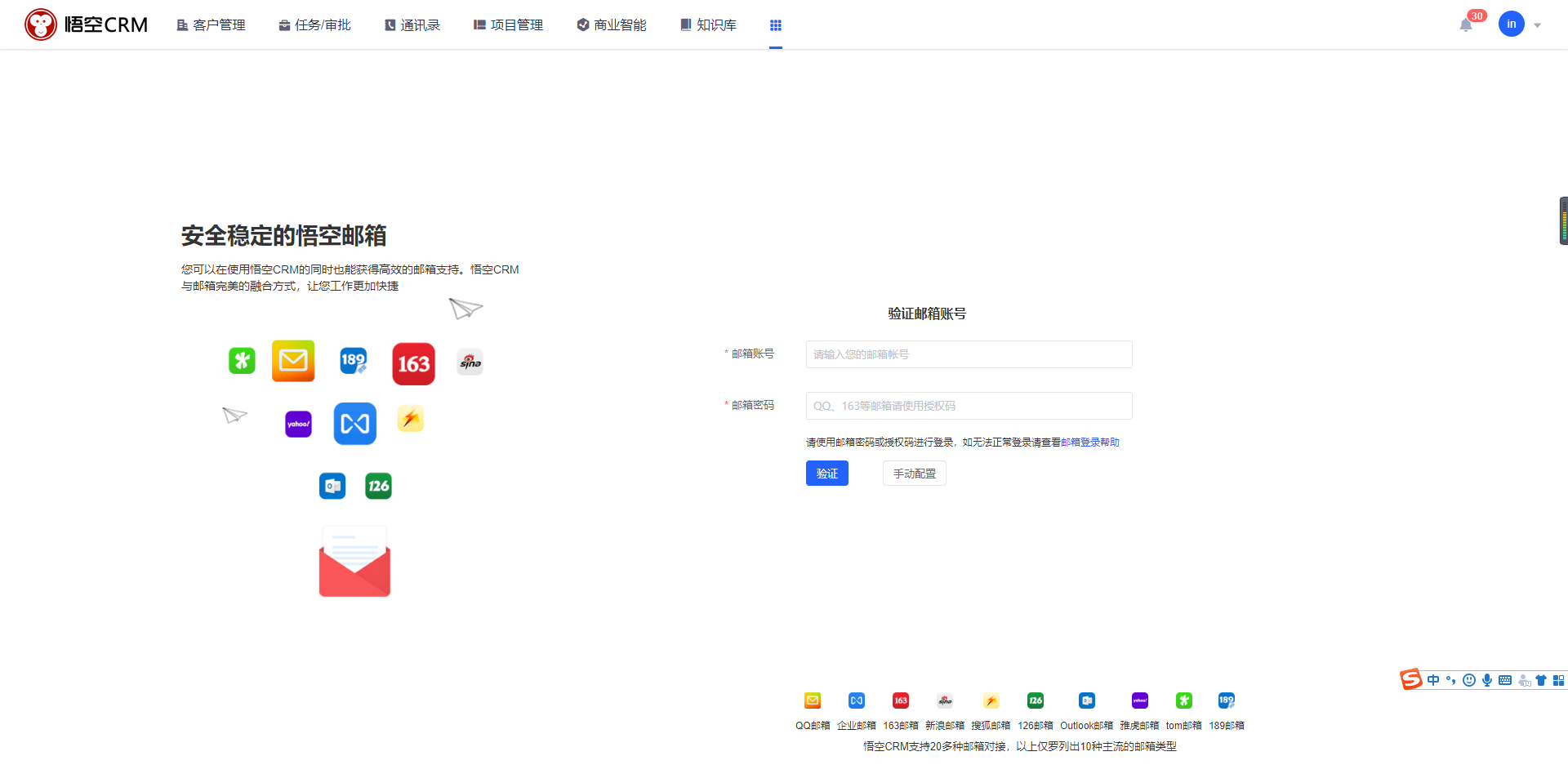
Task: Click the large green 126 mail icon
Action: [x=378, y=486]
